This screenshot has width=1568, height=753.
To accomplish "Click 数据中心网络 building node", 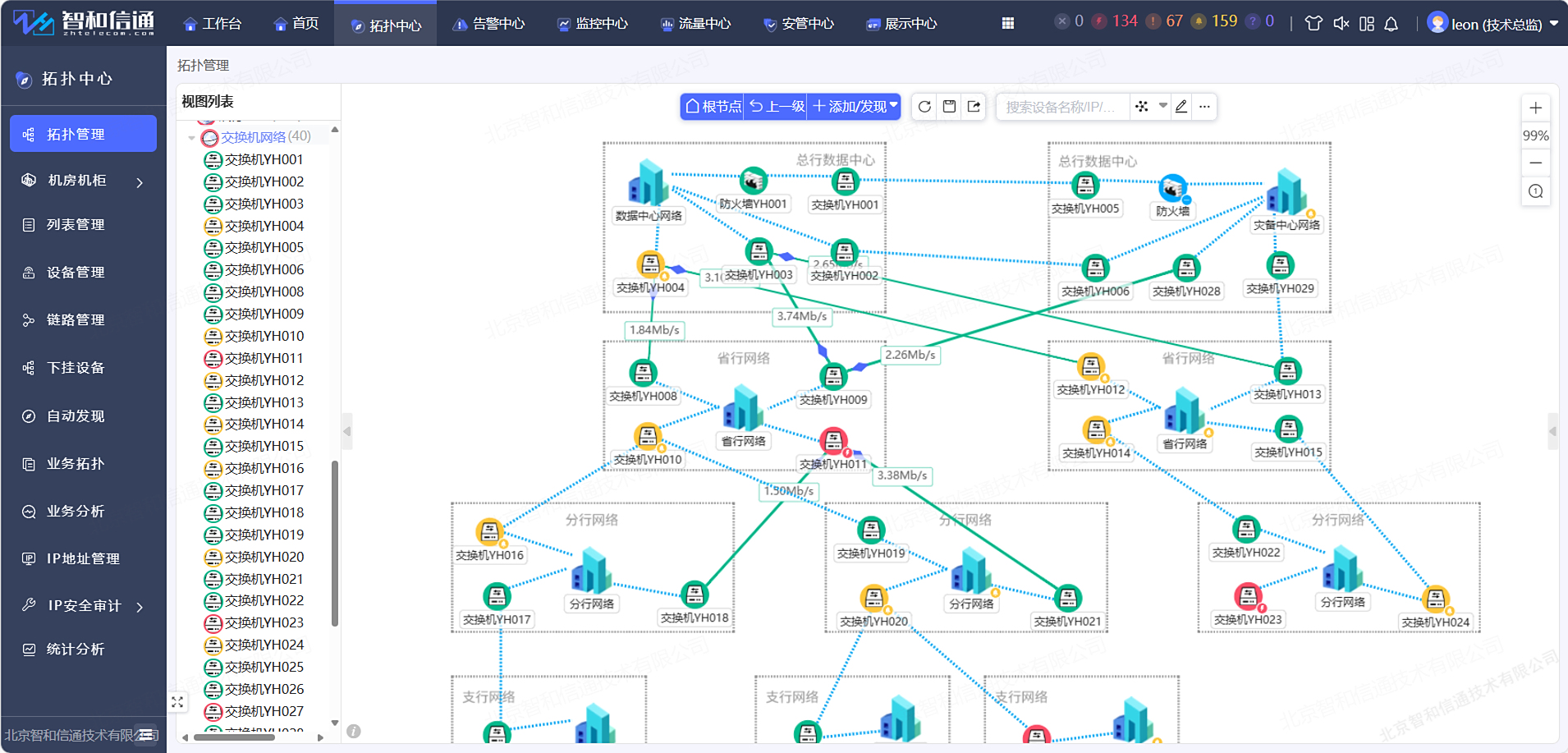I will [649, 182].
